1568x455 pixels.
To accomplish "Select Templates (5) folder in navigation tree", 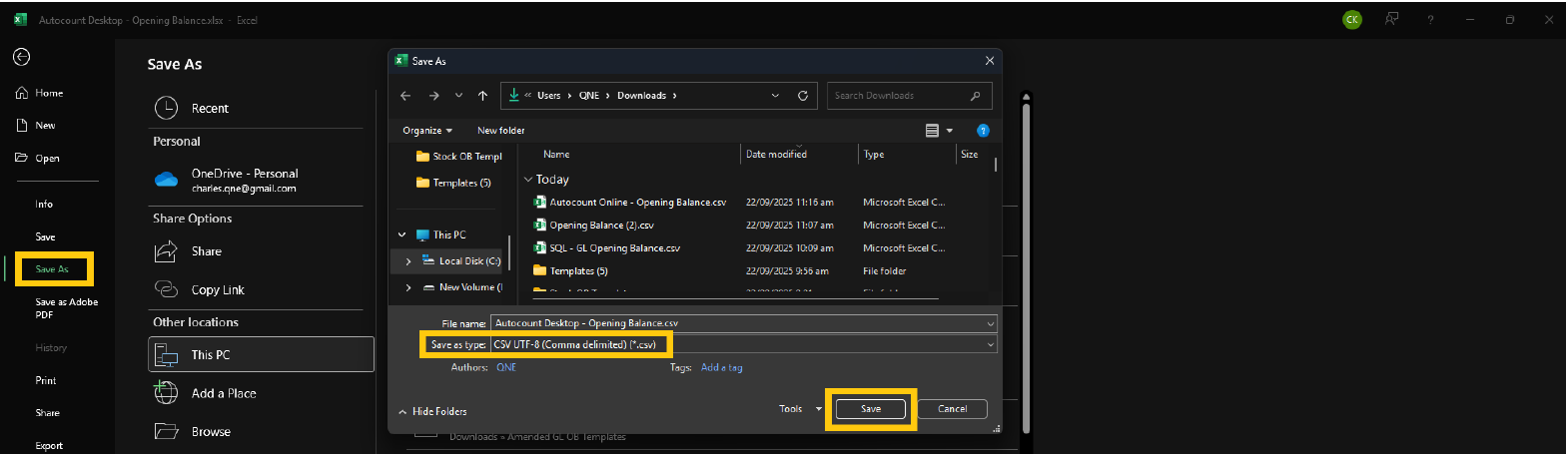I will click(454, 183).
